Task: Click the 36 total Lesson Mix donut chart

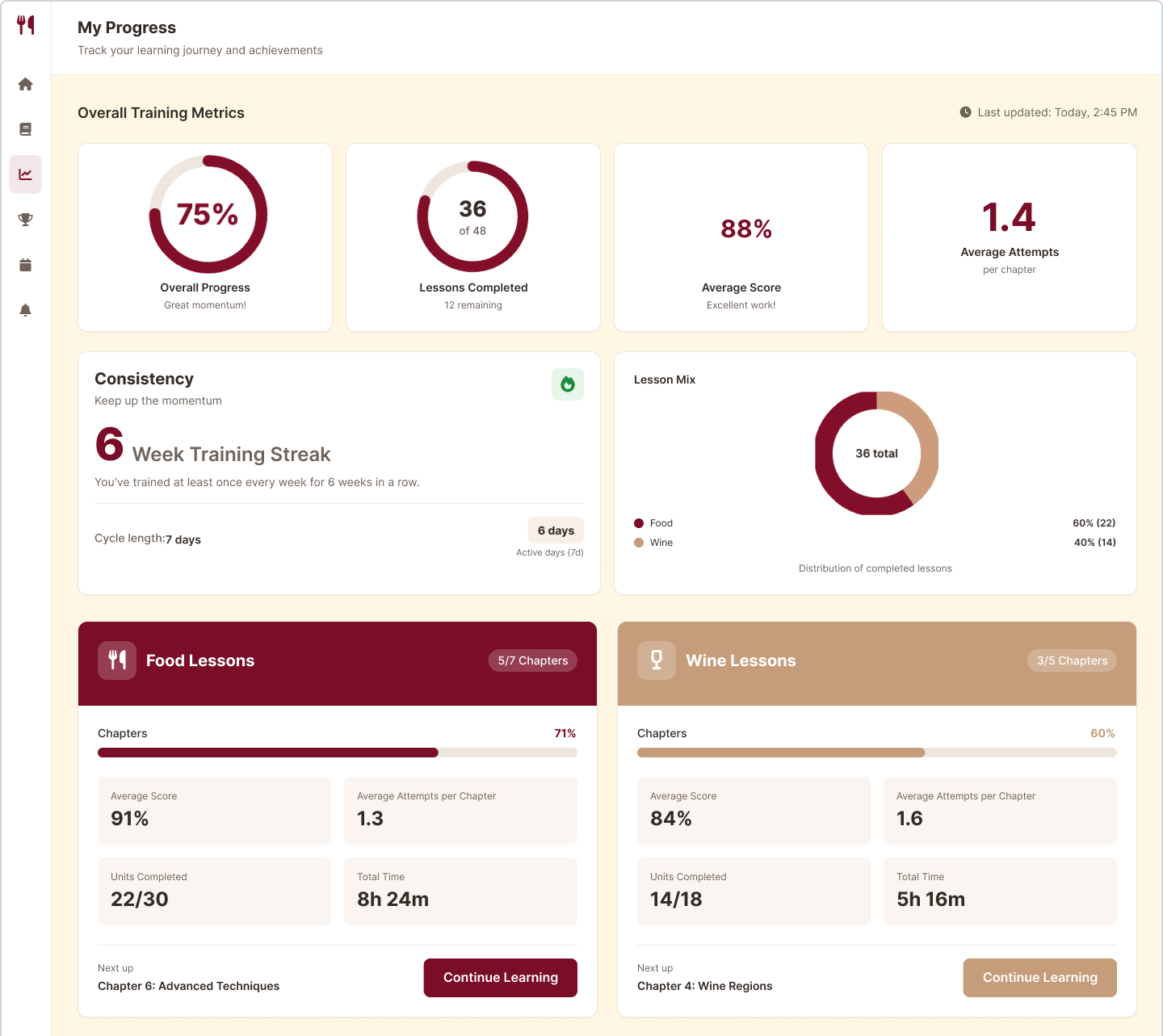Action: click(875, 453)
